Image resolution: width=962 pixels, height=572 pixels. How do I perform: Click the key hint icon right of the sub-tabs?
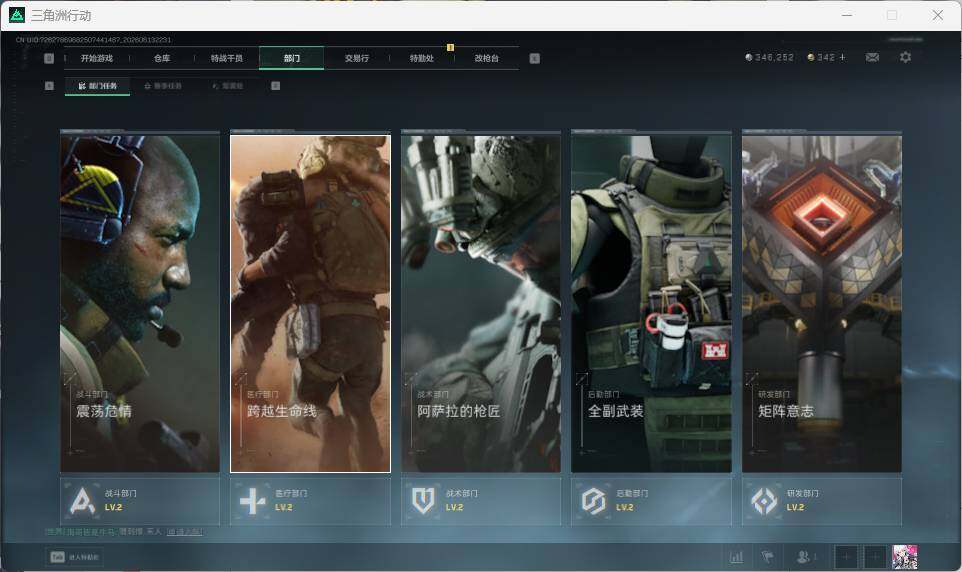[275, 86]
